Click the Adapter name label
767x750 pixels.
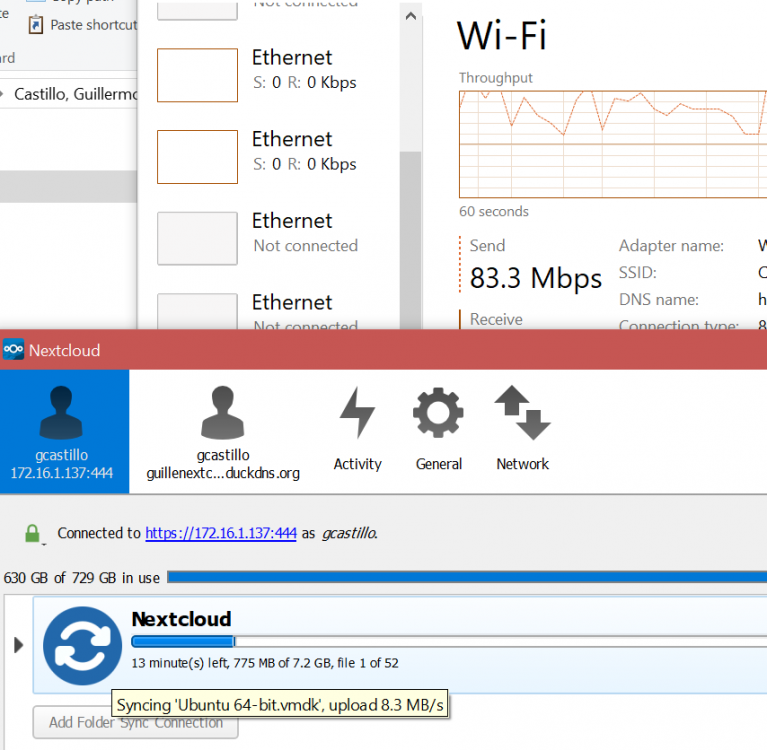(671, 246)
